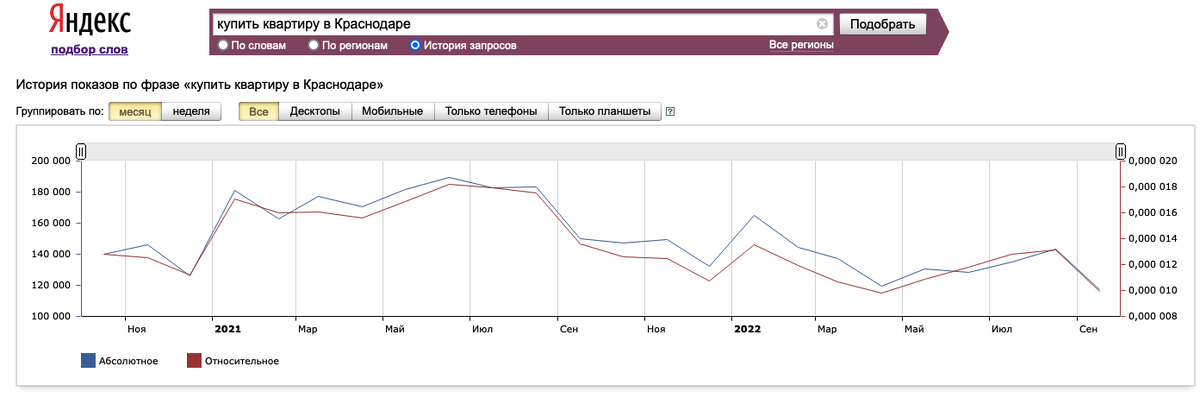Viewport: 1200px width, 398px height.
Task: Group history by неделя
Action: [191, 111]
